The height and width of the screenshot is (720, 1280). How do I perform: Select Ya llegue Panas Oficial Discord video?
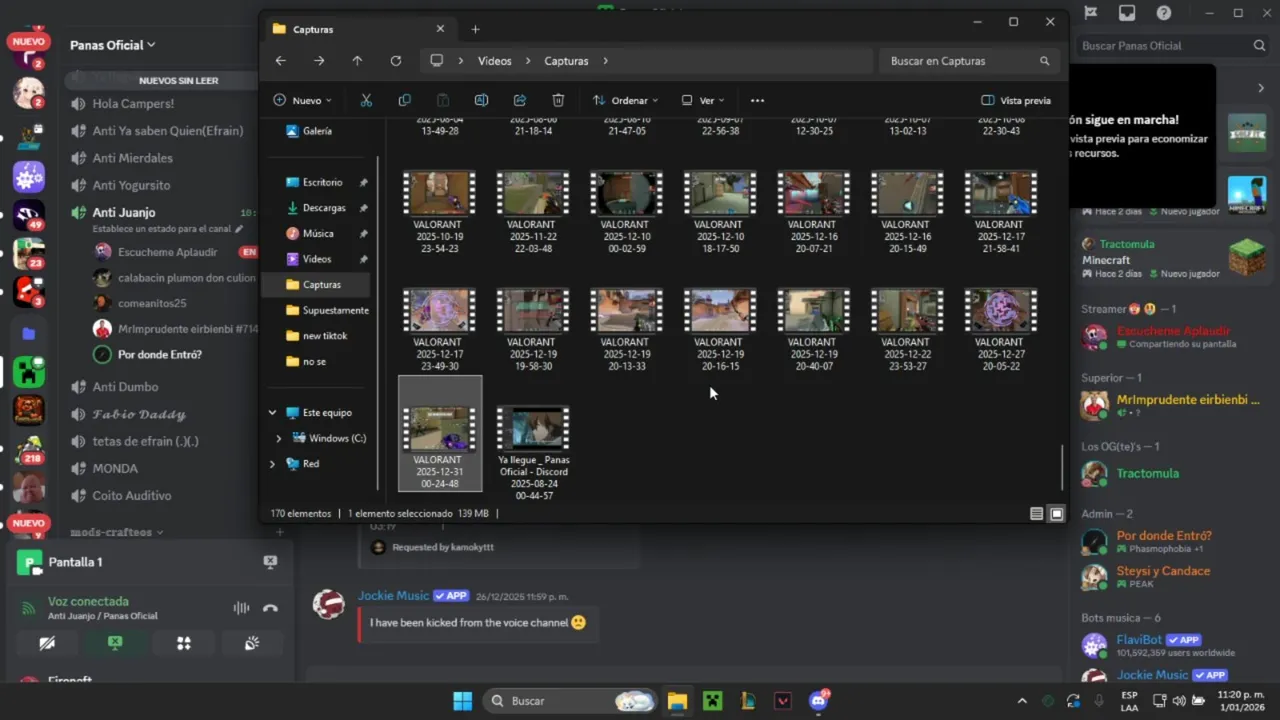click(x=533, y=453)
